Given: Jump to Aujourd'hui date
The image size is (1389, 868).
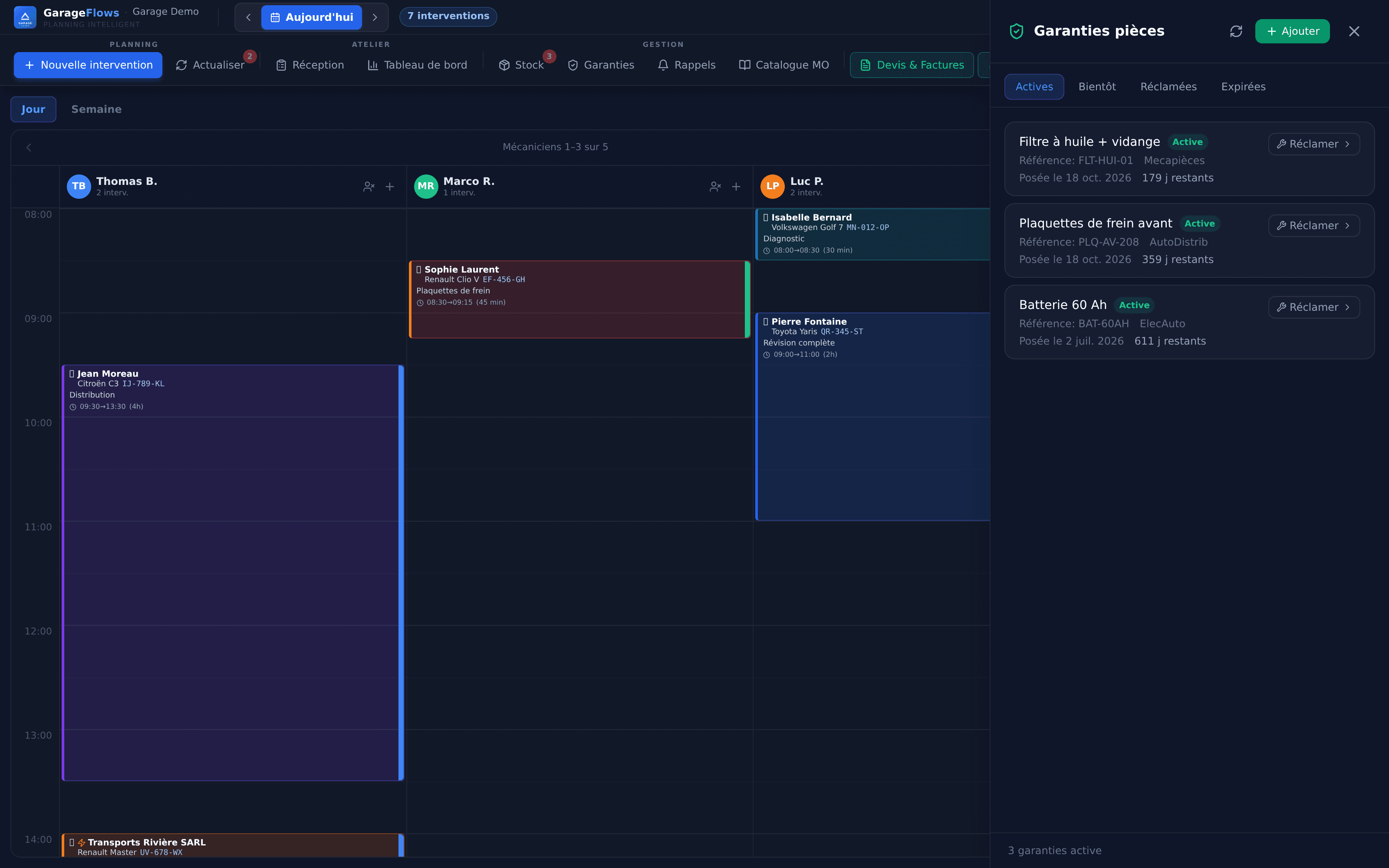Looking at the screenshot, I should (312, 17).
